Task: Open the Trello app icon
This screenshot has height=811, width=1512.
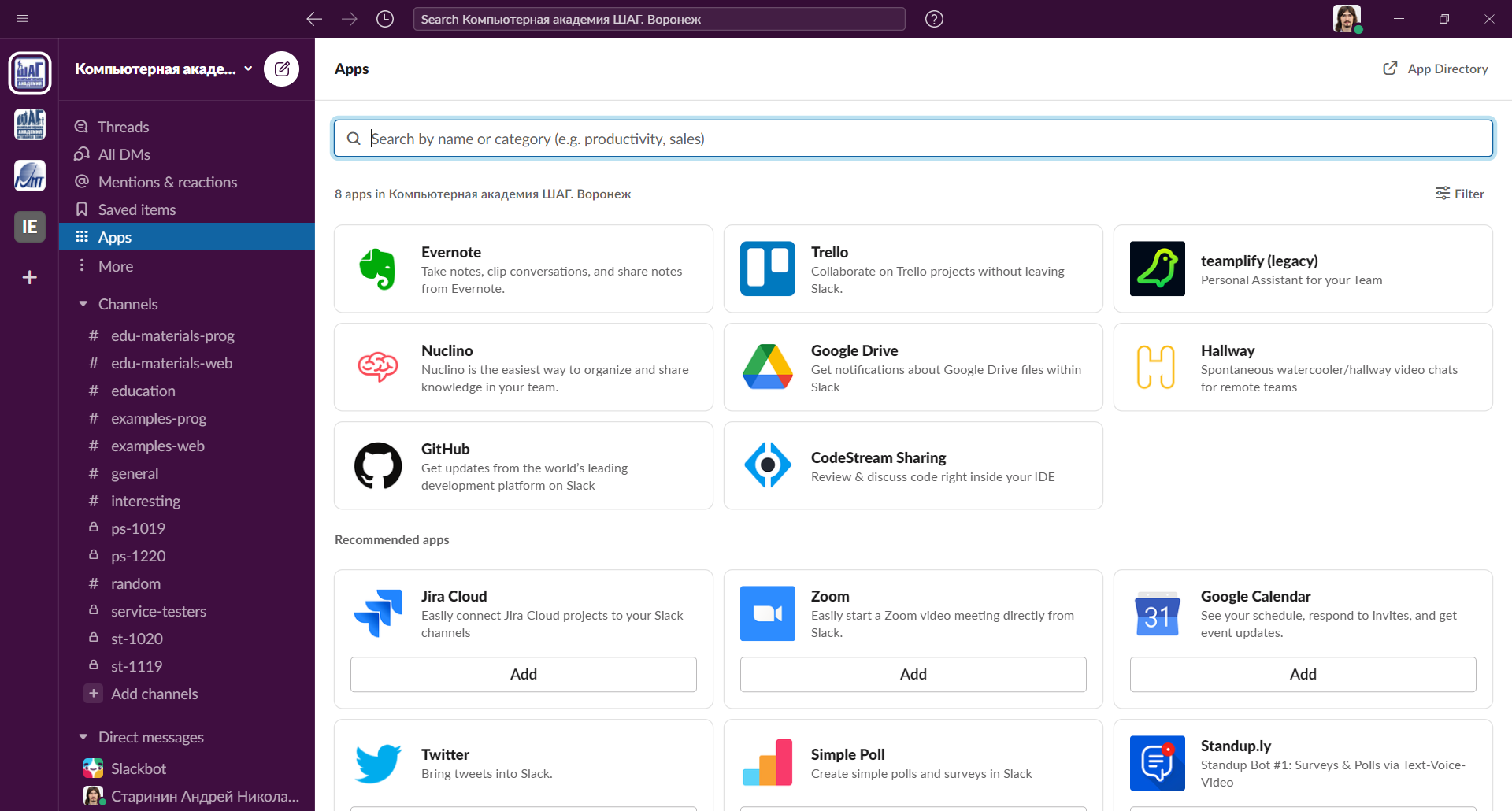Action: click(768, 268)
